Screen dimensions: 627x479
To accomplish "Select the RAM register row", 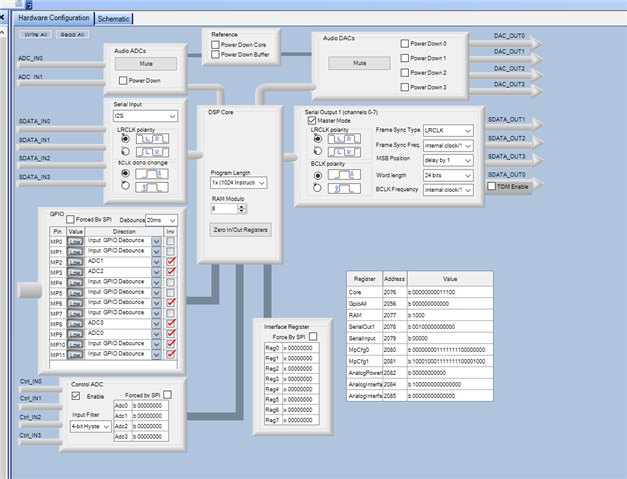I will click(x=420, y=315).
